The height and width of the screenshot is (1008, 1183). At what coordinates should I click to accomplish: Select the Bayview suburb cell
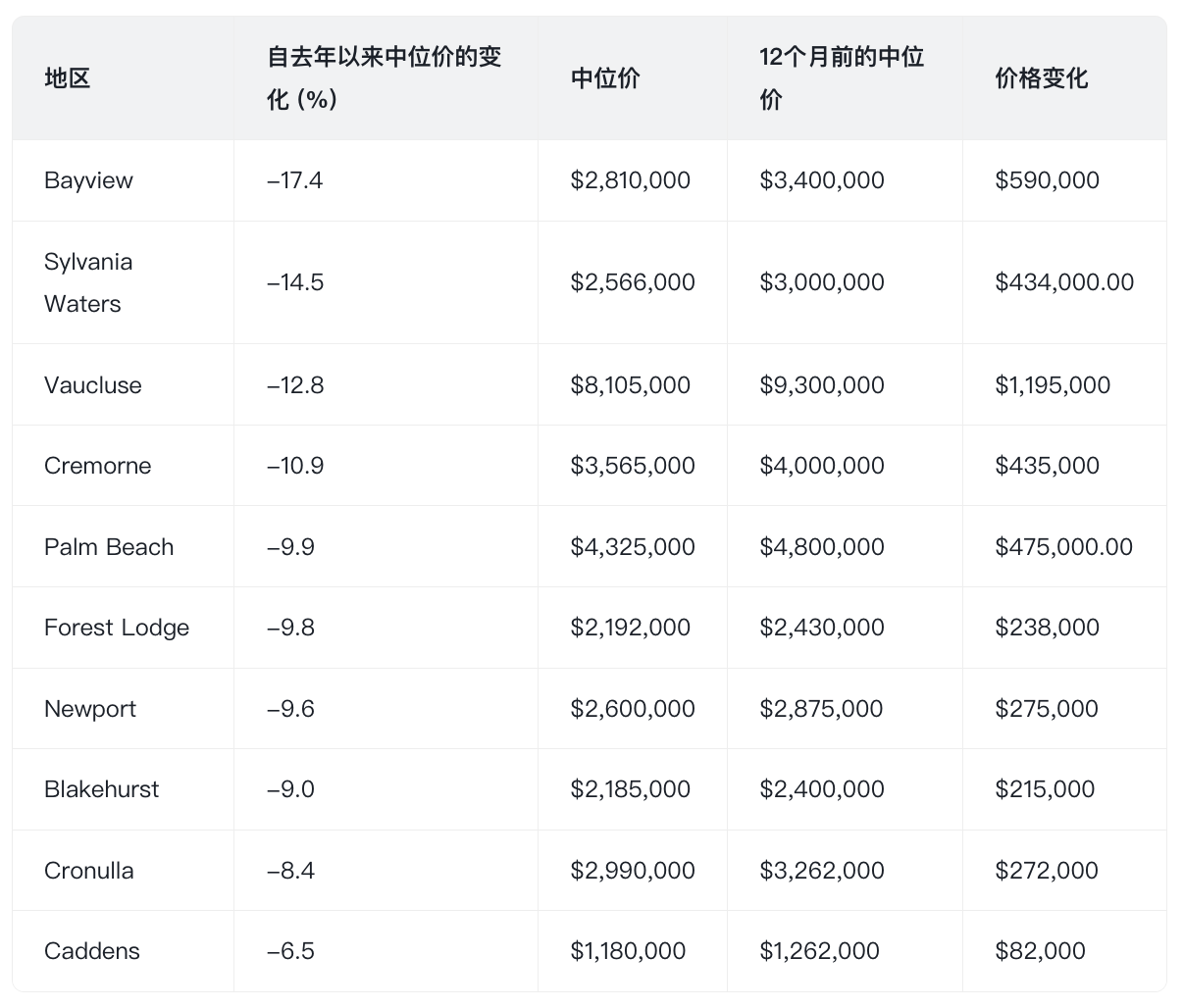88,180
